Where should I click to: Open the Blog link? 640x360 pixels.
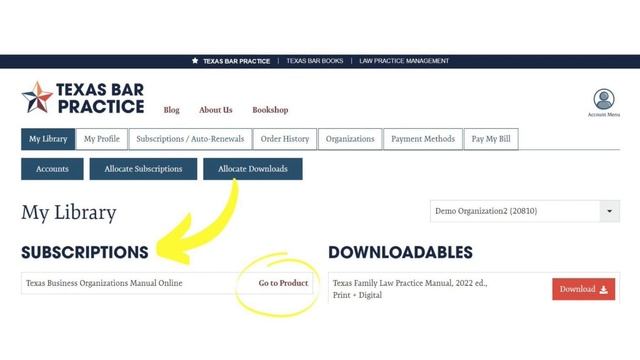pyautogui.click(x=171, y=110)
